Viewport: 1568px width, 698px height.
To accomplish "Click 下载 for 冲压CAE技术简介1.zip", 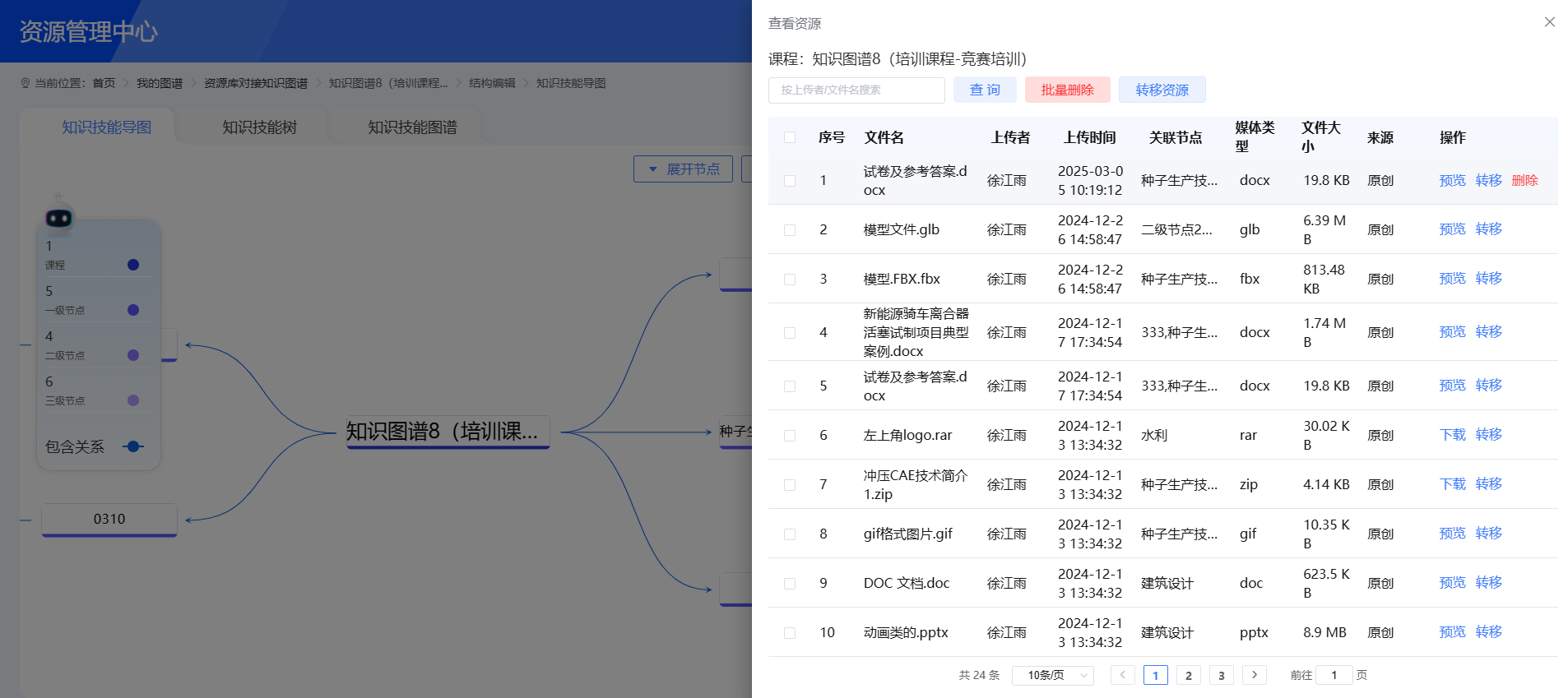I will point(1452,483).
